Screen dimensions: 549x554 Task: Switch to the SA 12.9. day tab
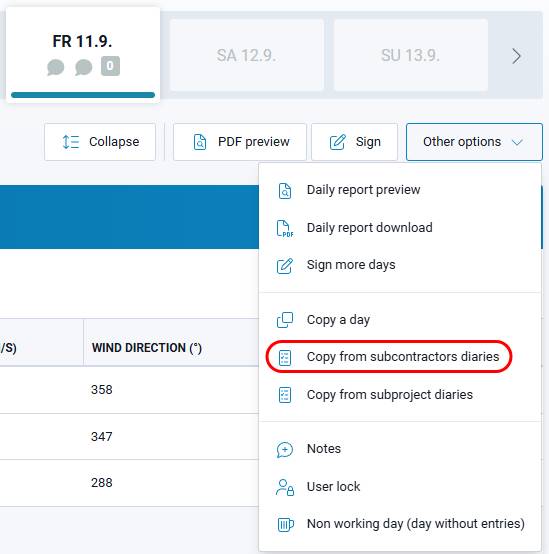pyautogui.click(x=247, y=55)
